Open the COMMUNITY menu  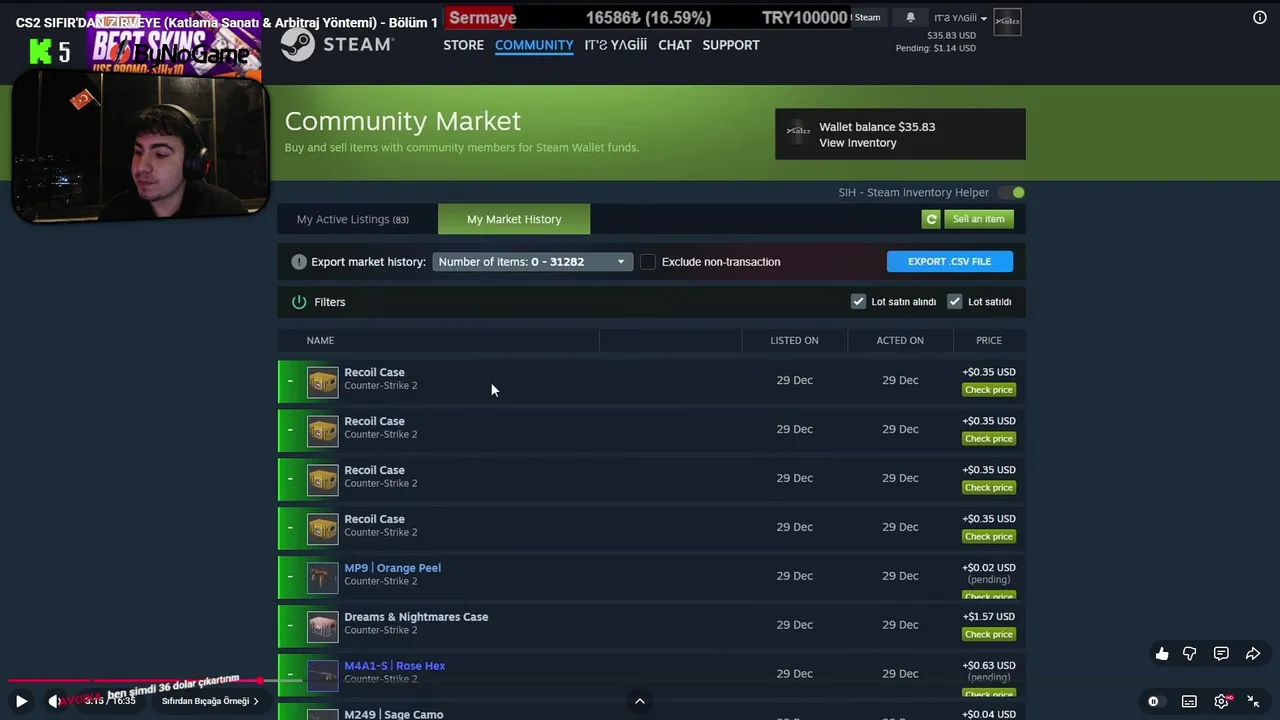pyautogui.click(x=534, y=45)
